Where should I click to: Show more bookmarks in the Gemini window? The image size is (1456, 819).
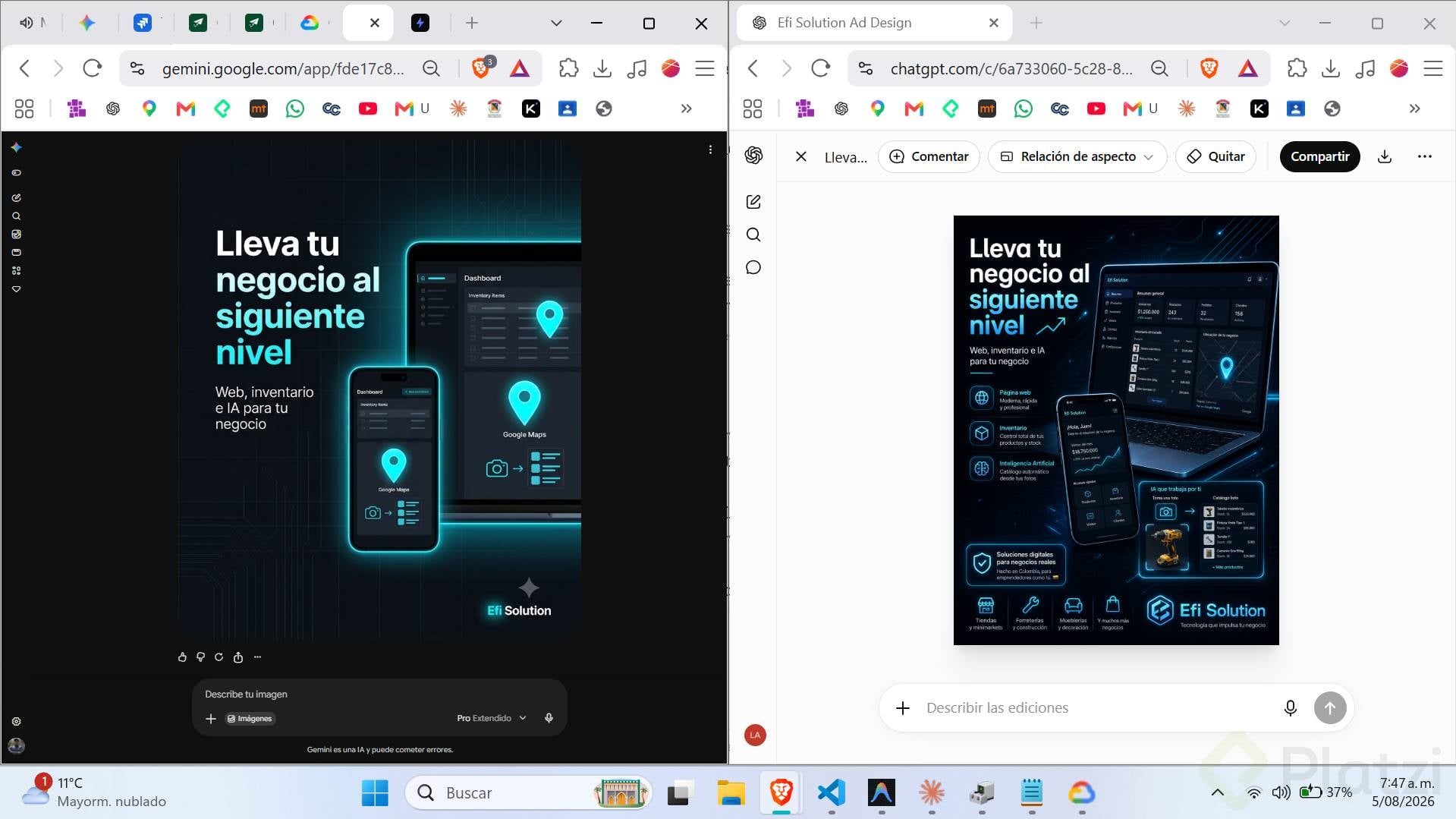(x=687, y=109)
